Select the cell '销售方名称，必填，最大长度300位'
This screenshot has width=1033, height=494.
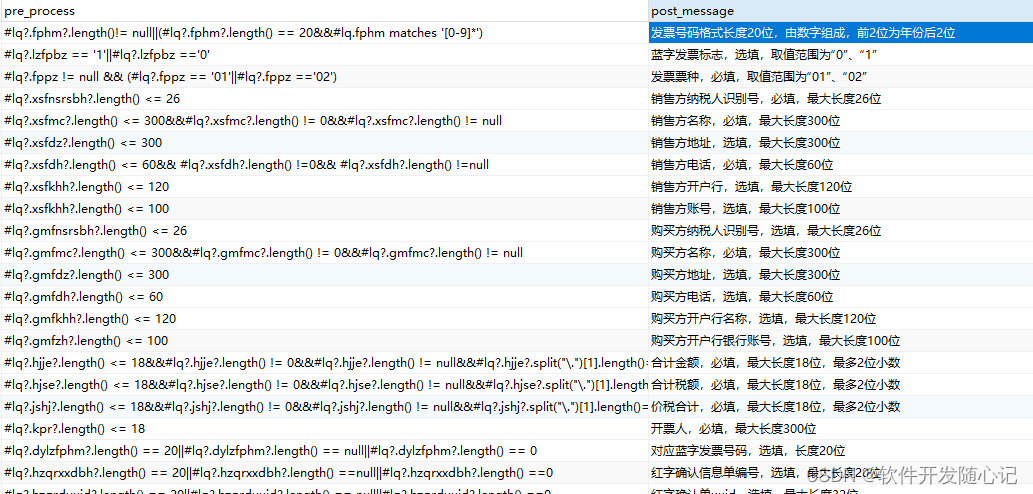pos(841,121)
